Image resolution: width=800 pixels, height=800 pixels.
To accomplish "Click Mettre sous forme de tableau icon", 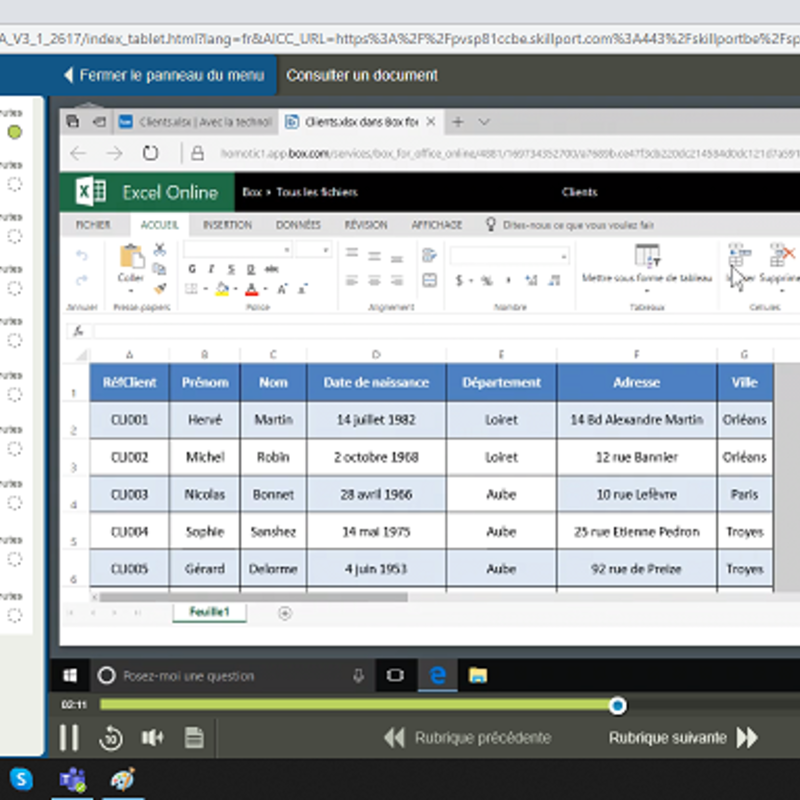I will click(x=647, y=255).
